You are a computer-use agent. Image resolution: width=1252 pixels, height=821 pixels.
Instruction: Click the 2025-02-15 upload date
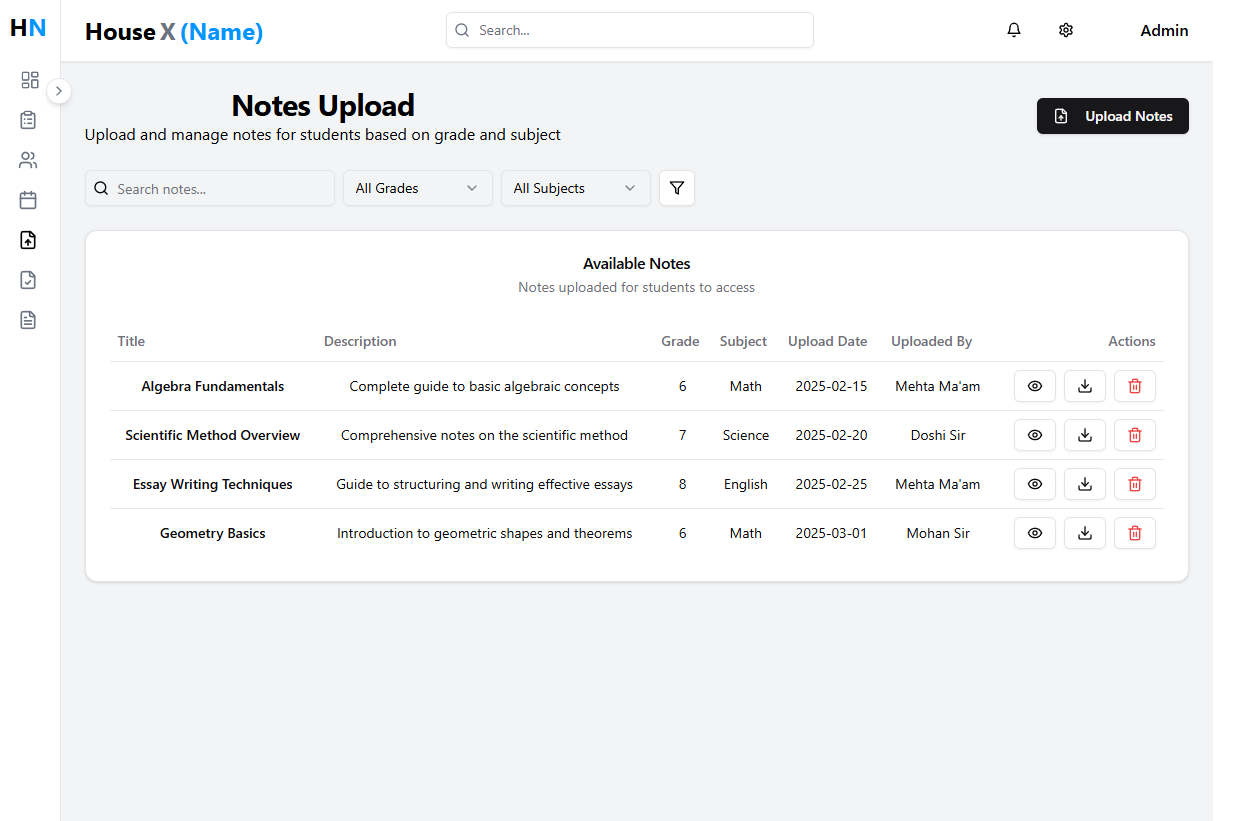point(831,386)
